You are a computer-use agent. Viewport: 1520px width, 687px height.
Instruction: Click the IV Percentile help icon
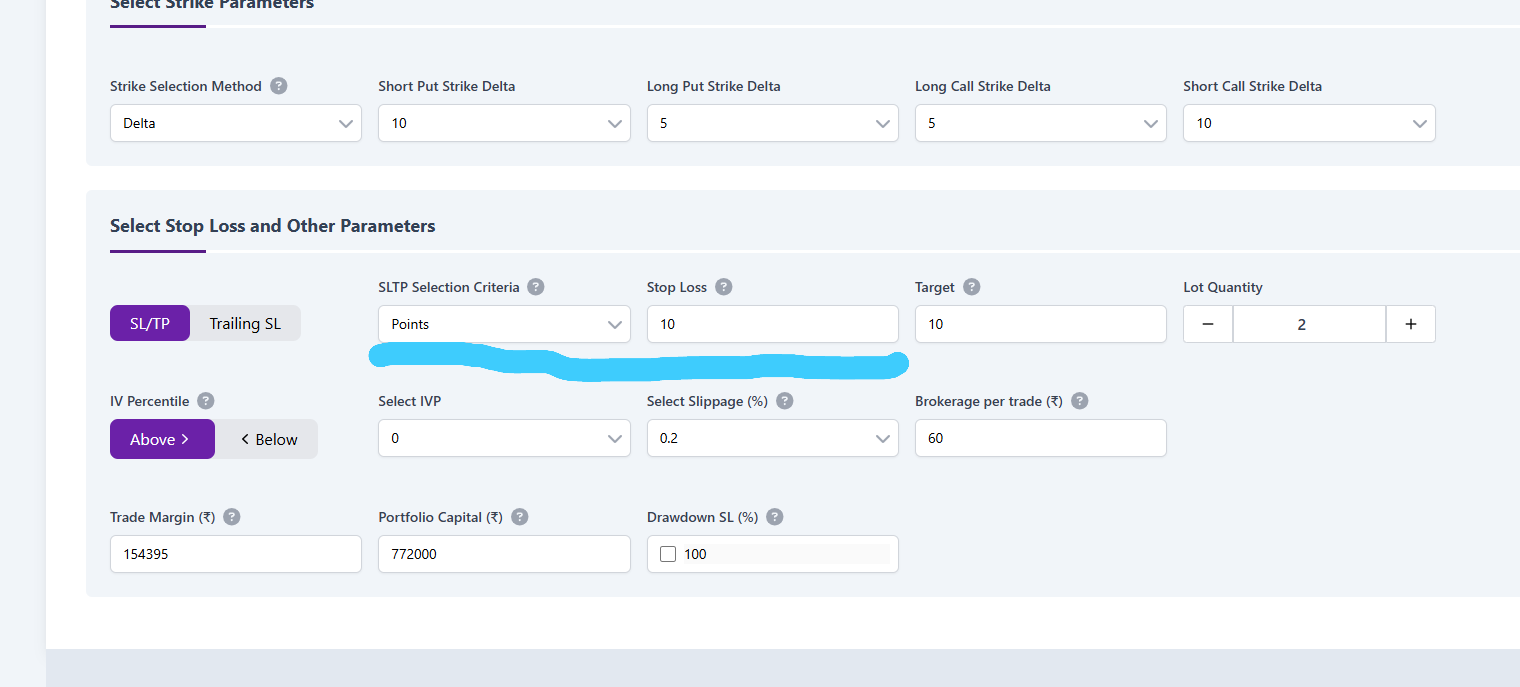click(206, 401)
